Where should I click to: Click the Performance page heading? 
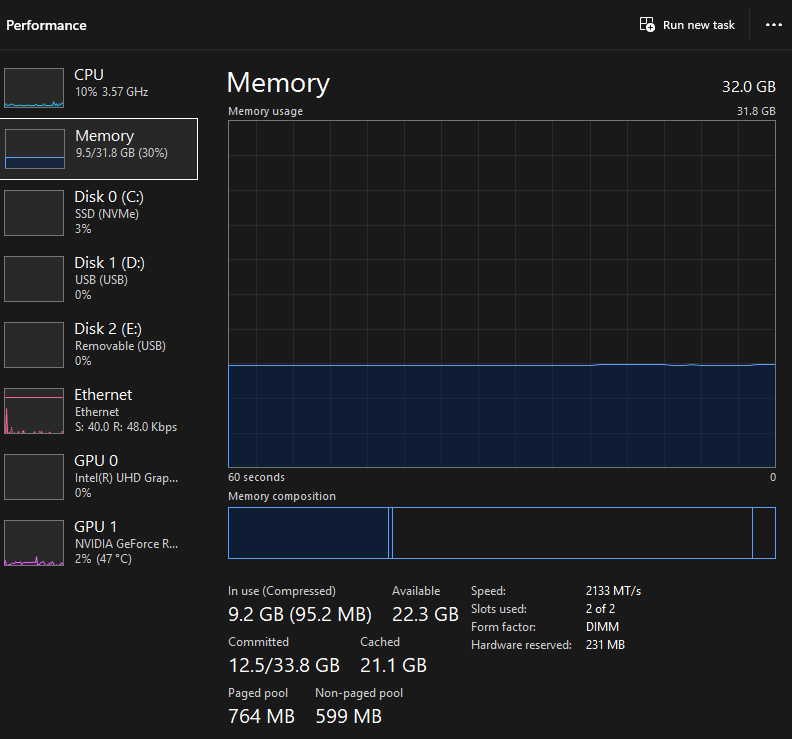pyautogui.click(x=46, y=25)
